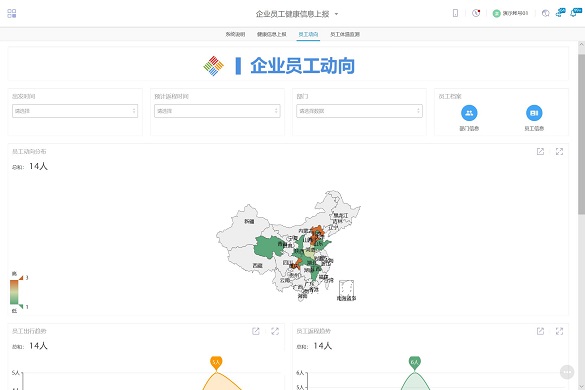The image size is (585, 390).
Task: Click the 企业员工动向 page heading
Action: pyautogui.click(x=303, y=66)
